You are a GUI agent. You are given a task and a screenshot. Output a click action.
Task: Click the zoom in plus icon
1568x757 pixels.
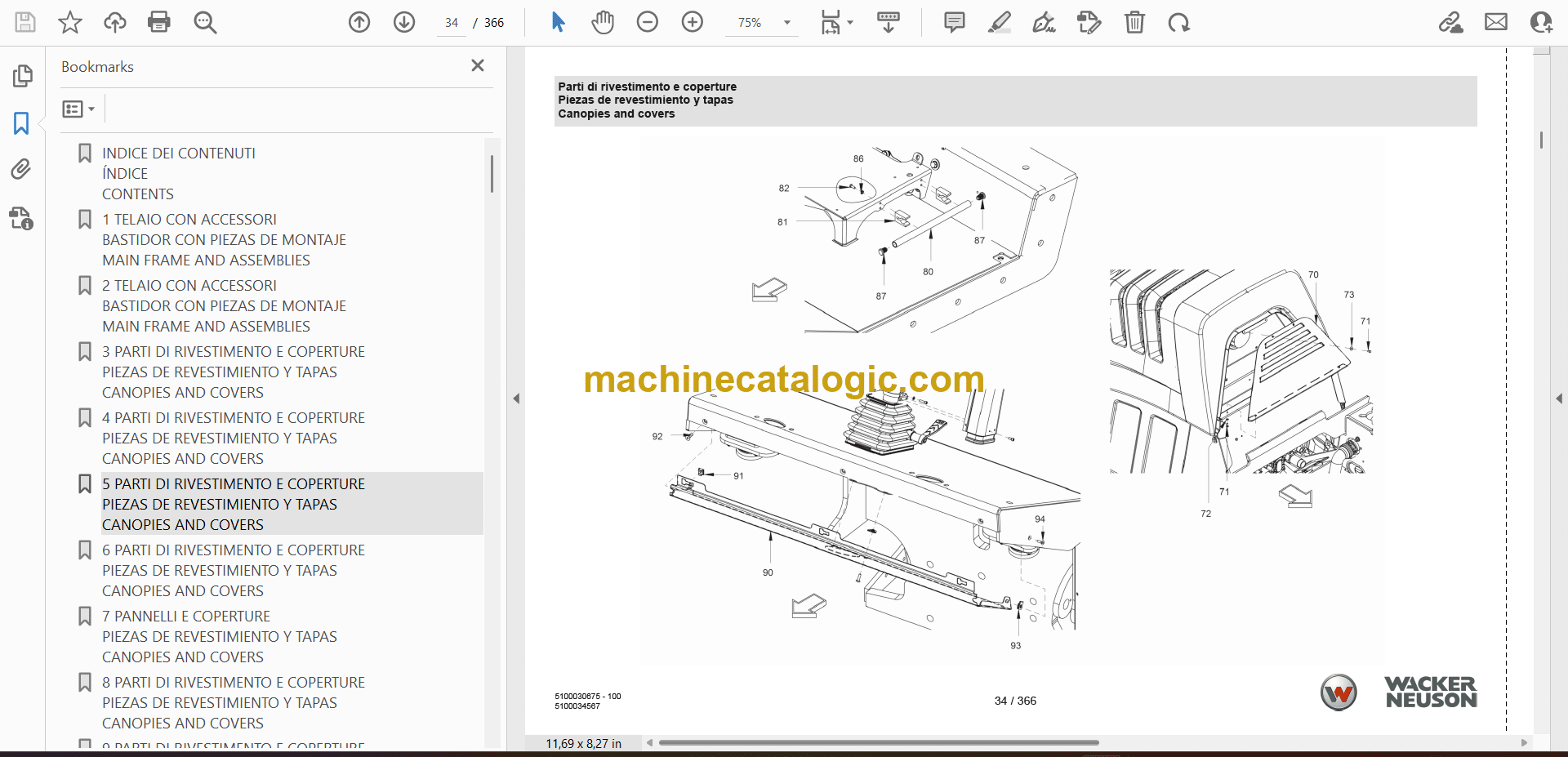693,22
